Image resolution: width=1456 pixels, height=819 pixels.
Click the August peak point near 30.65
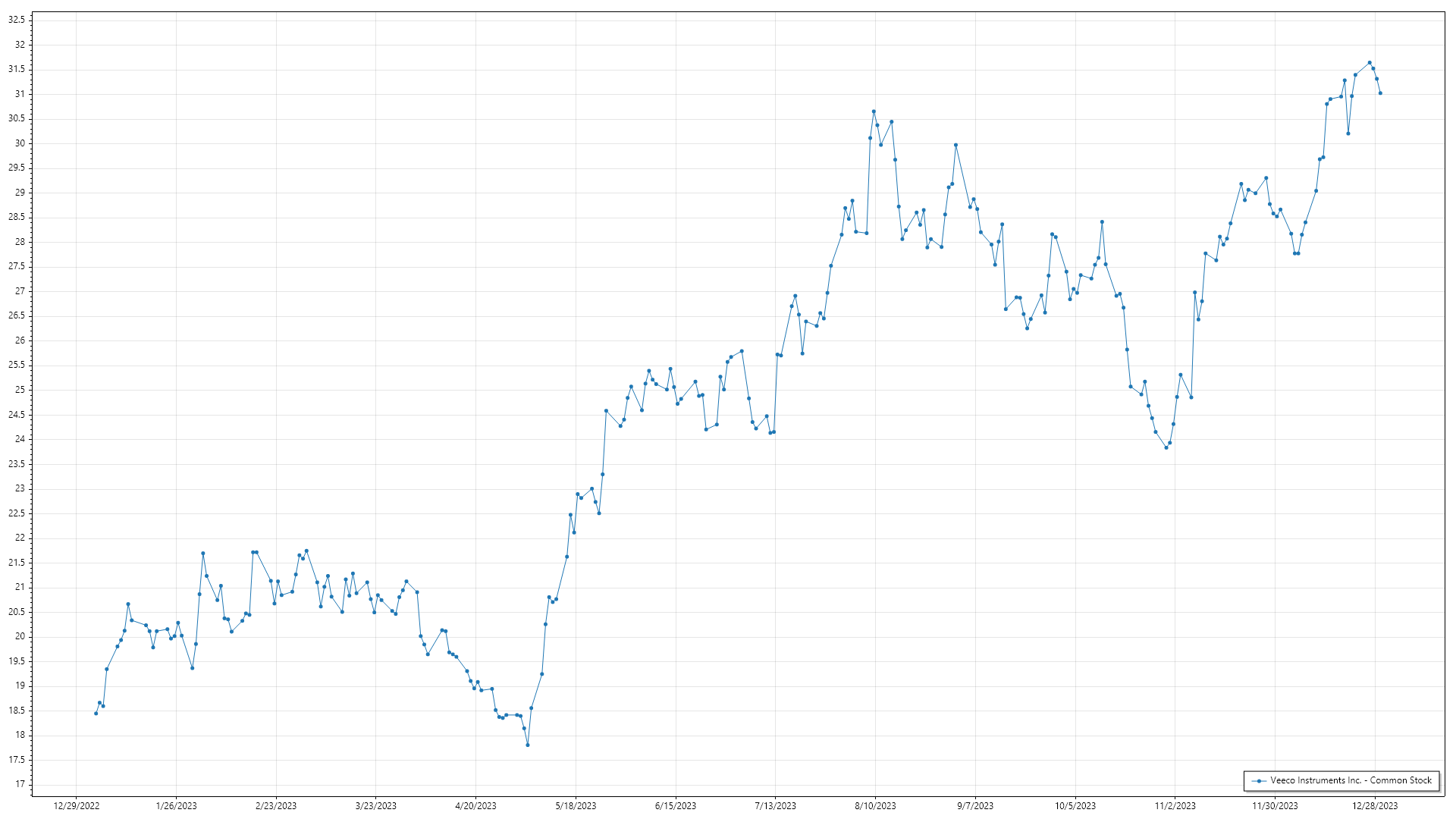click(874, 111)
